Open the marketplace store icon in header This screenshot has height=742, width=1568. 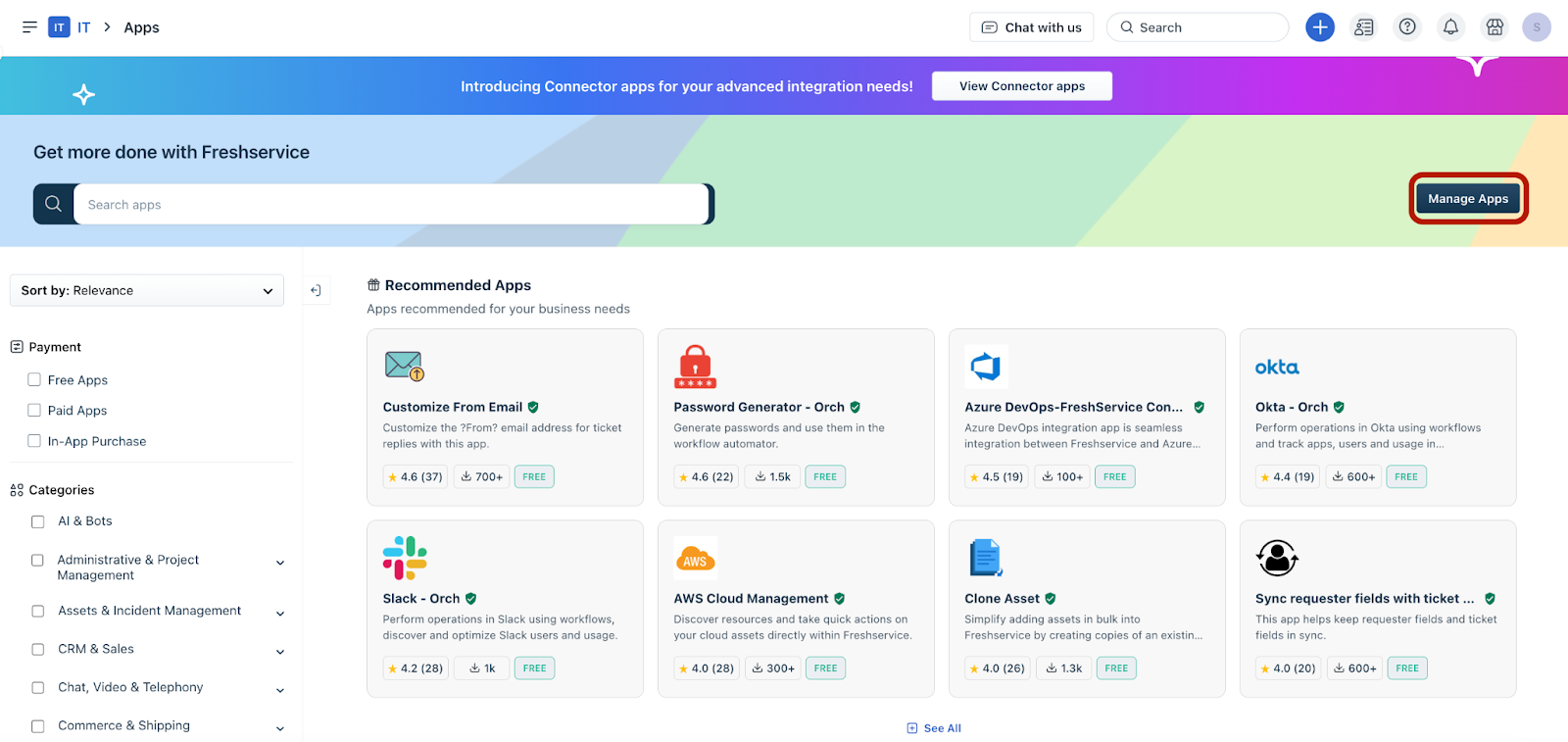click(x=1494, y=27)
